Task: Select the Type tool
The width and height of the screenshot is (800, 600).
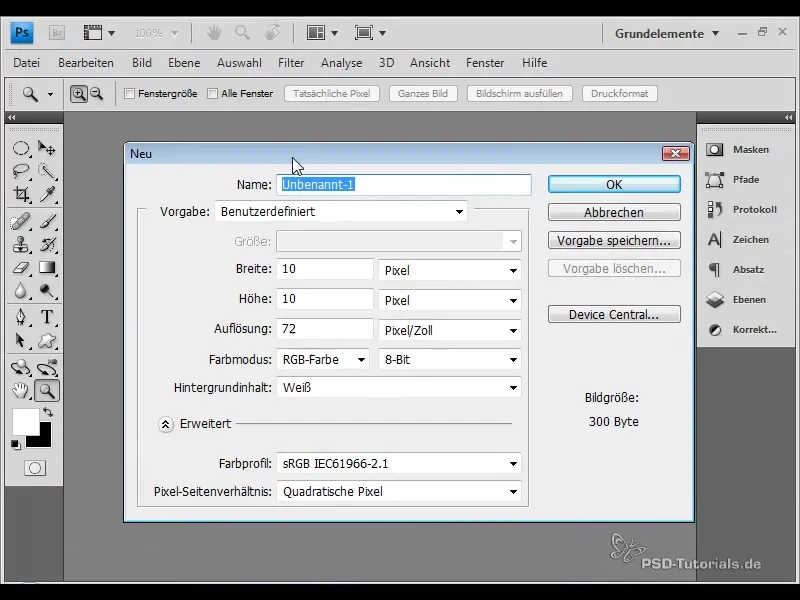Action: pos(47,317)
